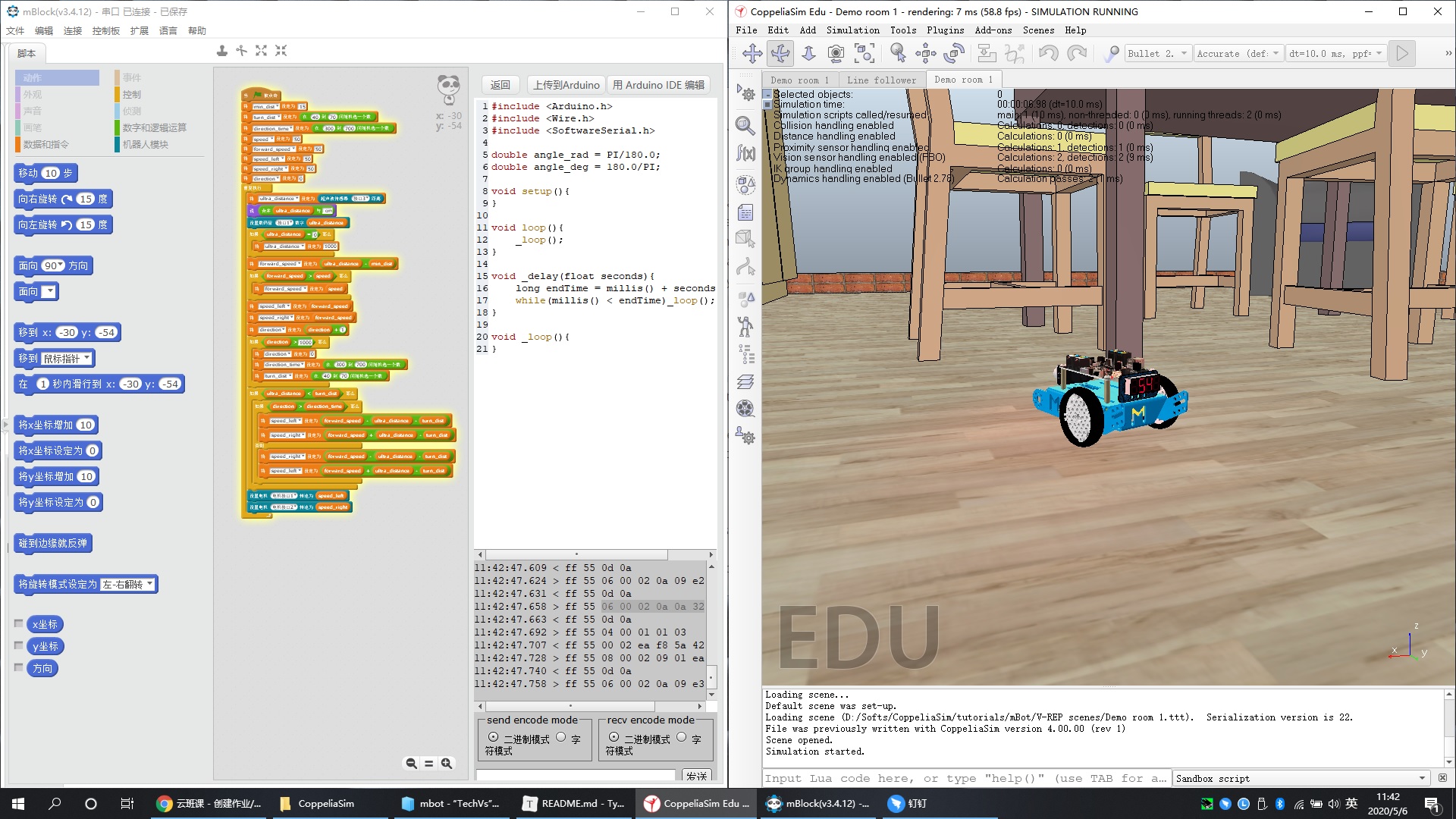Image resolution: width=1456 pixels, height=819 pixels.
Task: Click the fit-to-view camera icon
Action: [864, 53]
